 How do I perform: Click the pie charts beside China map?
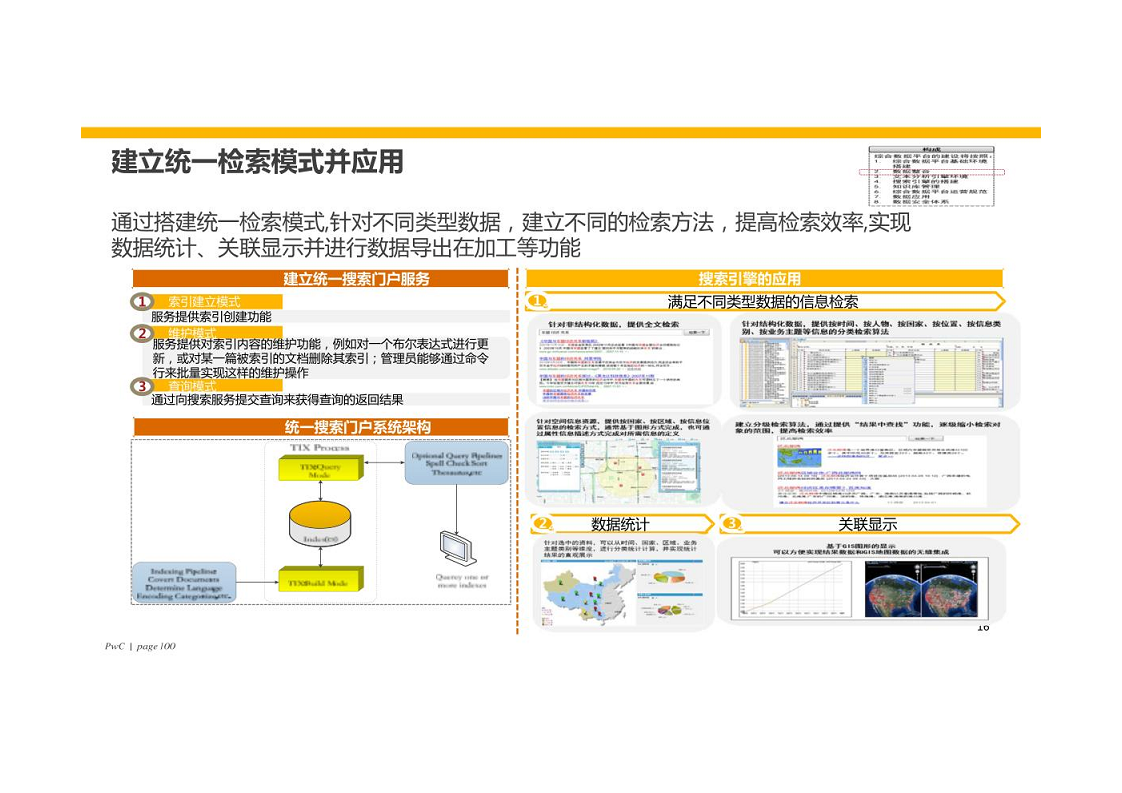click(671, 591)
